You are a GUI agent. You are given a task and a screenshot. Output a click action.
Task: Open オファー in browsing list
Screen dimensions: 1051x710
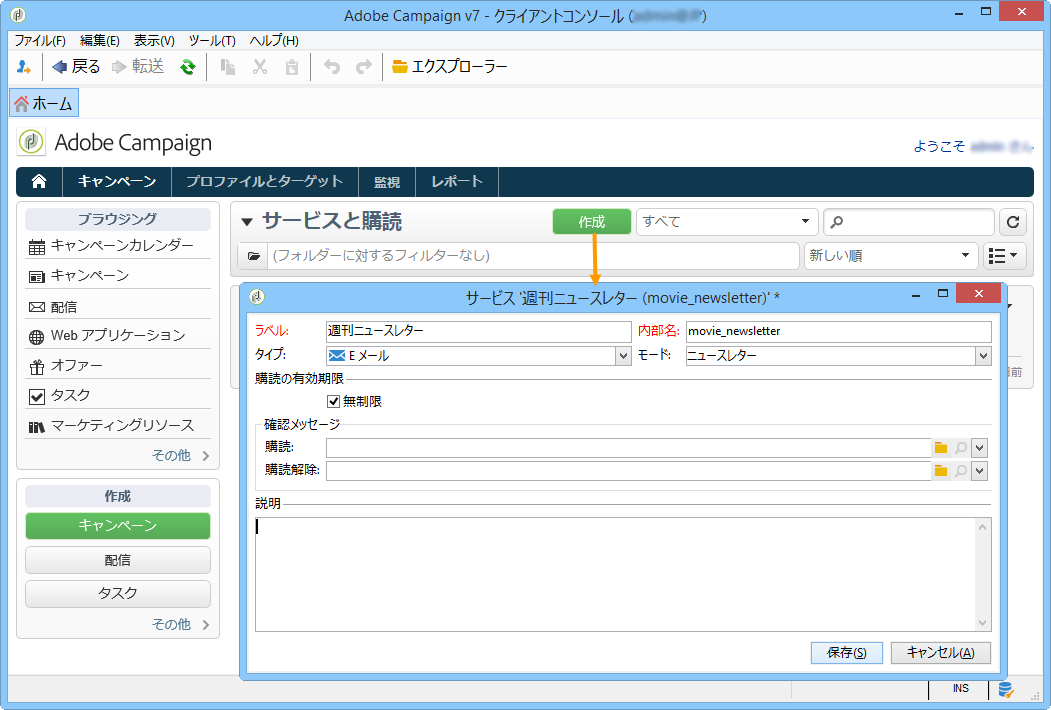click(118, 366)
